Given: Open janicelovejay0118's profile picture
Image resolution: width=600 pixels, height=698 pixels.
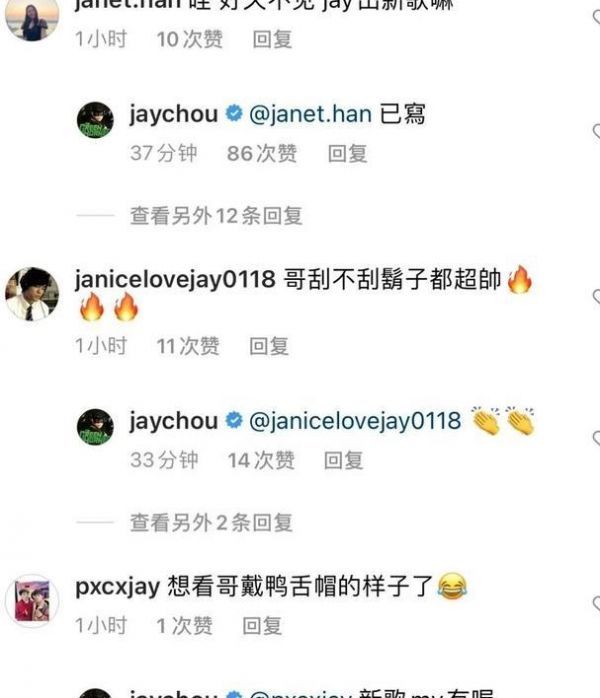Looking at the screenshot, I should pyautogui.click(x=32, y=294).
